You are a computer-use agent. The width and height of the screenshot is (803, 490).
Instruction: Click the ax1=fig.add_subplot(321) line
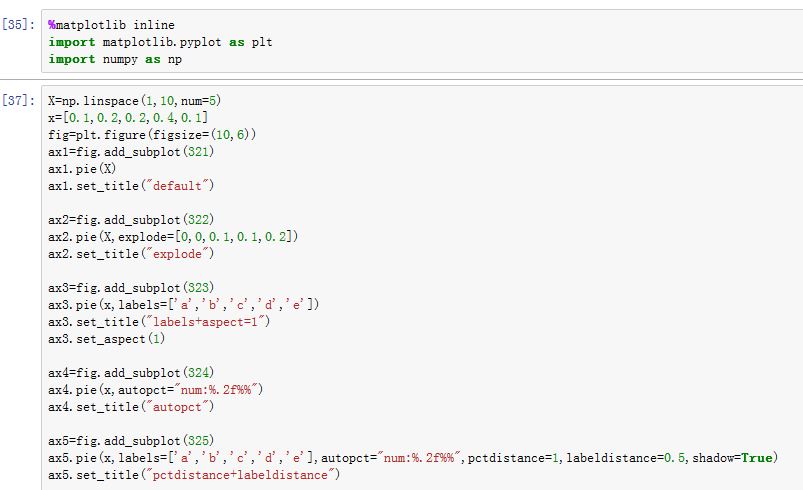click(x=131, y=152)
